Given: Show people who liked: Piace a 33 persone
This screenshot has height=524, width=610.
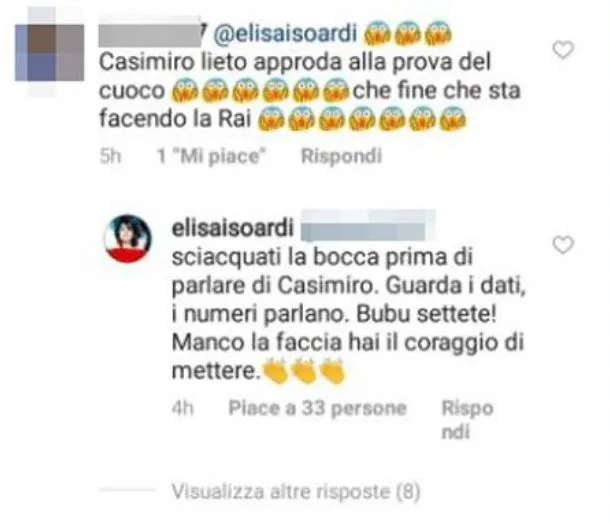Looking at the screenshot, I should pyautogui.click(x=317, y=408).
